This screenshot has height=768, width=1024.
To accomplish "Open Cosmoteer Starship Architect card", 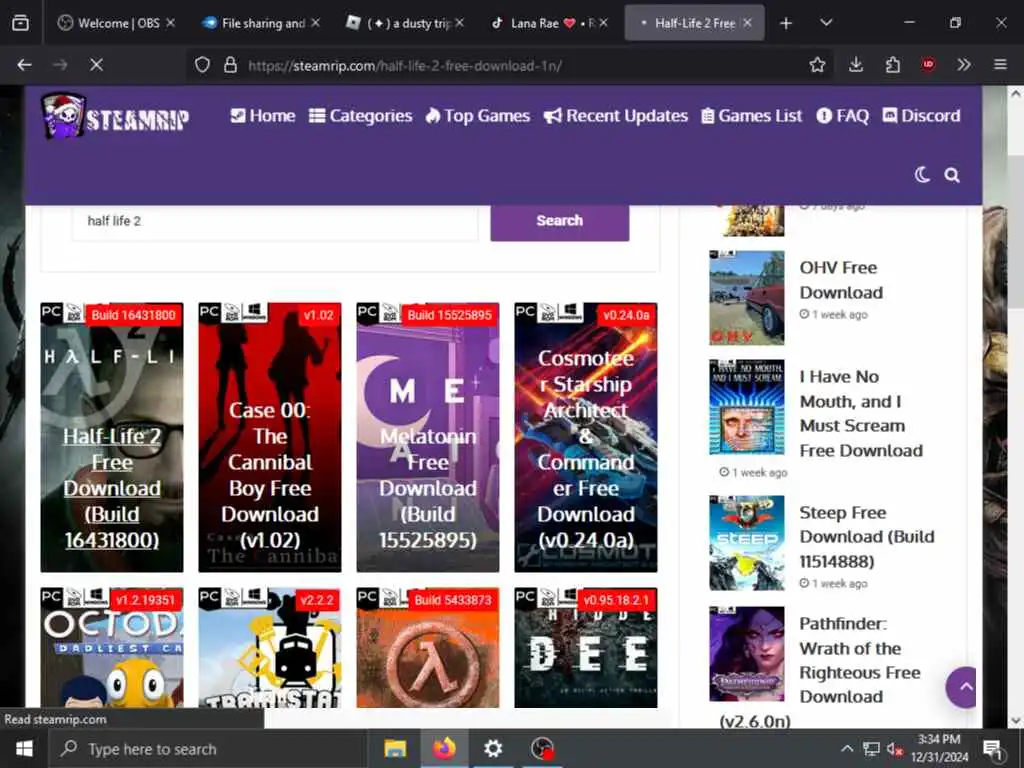I will [586, 438].
